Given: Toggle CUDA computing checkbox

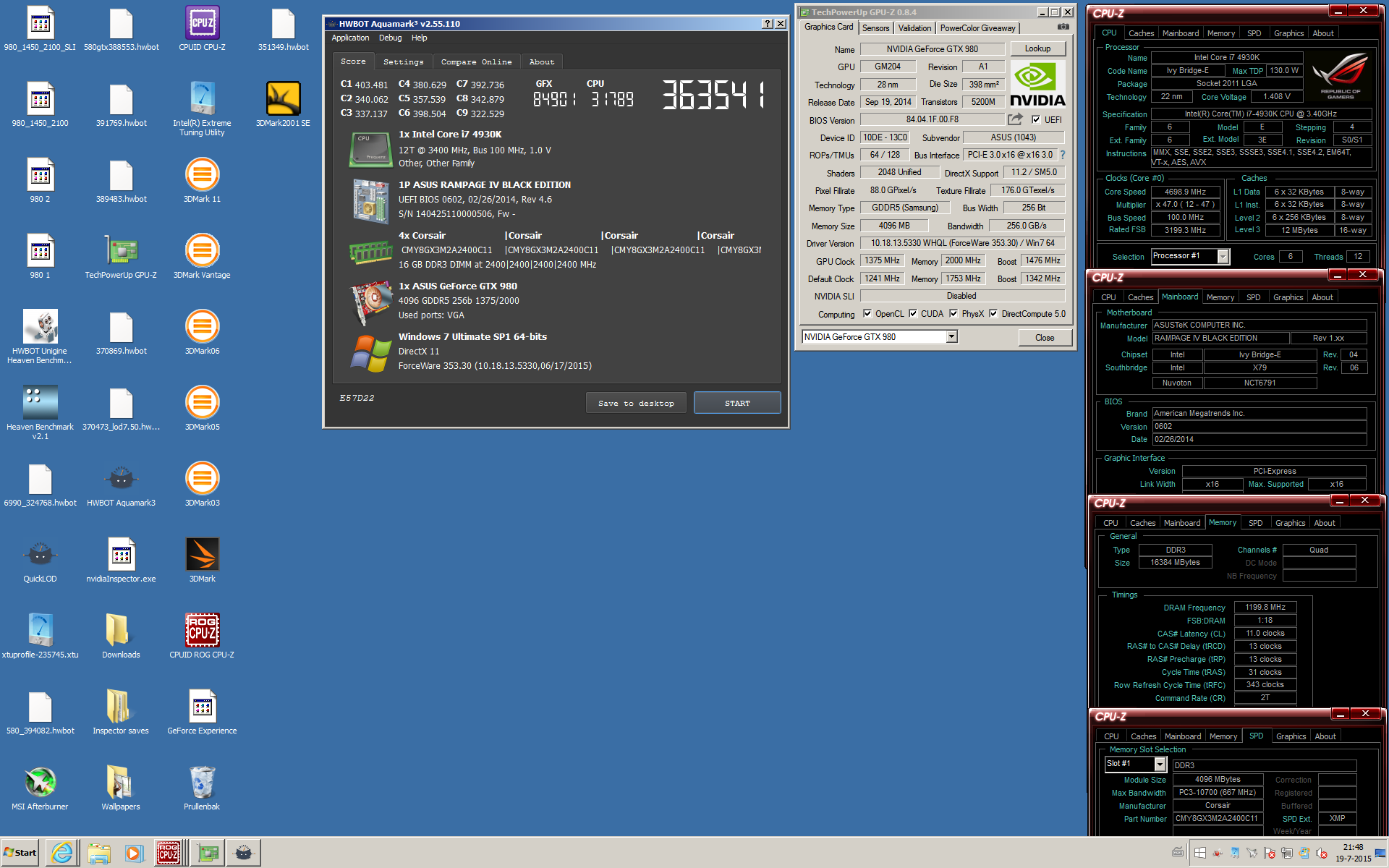Looking at the screenshot, I should [913, 313].
